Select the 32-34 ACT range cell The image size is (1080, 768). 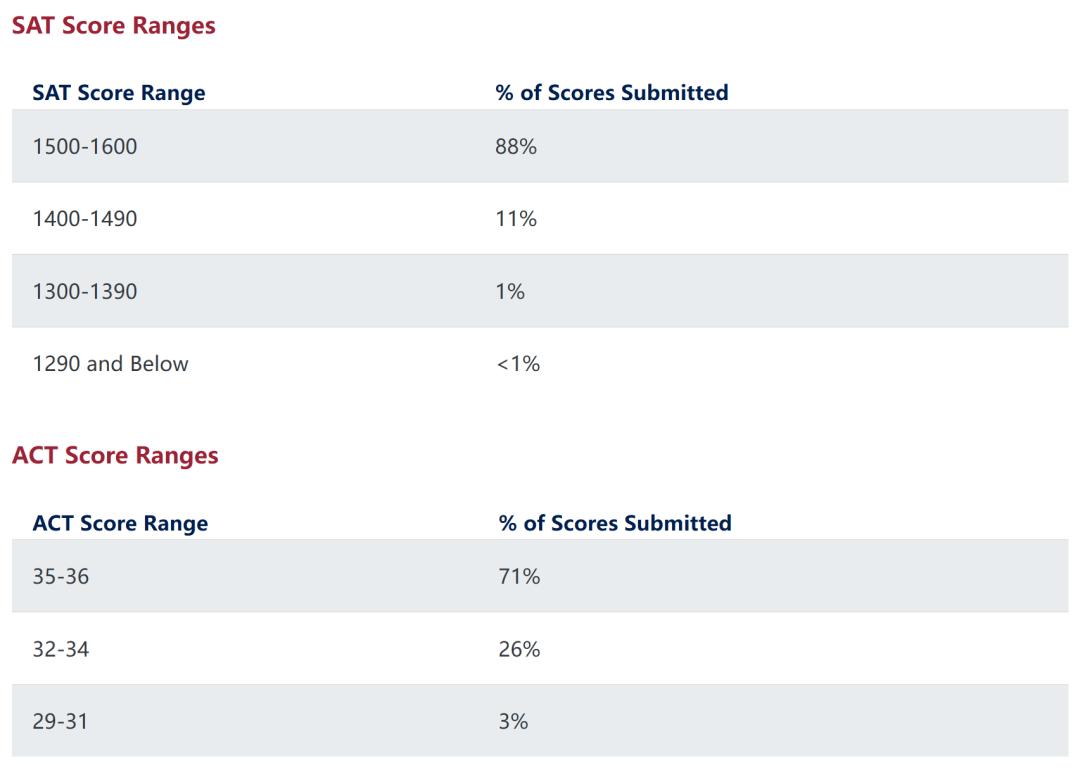coord(61,650)
